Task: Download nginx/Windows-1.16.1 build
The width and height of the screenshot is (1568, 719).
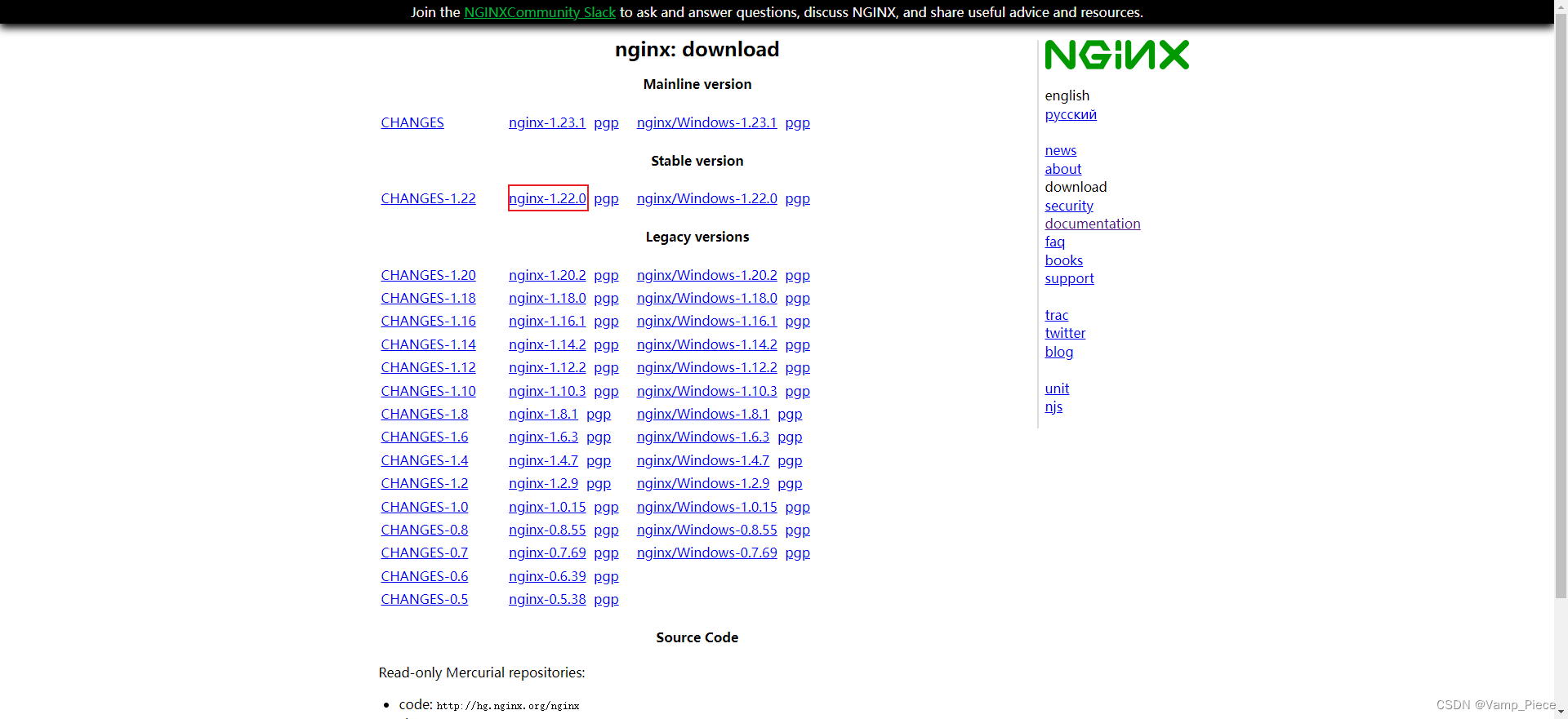Action: tap(707, 321)
